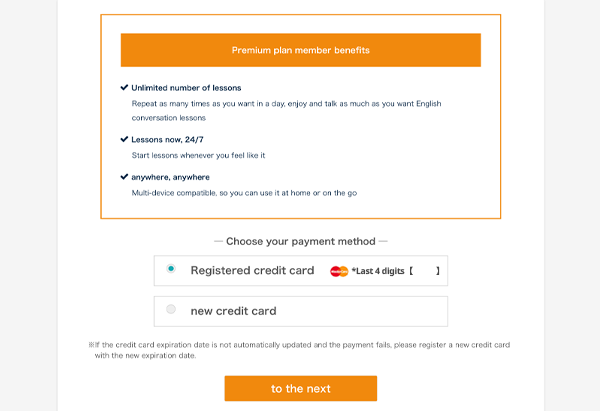Click the 'Unlimited number of lessons' heading
This screenshot has height=411, width=600.
tap(186, 88)
